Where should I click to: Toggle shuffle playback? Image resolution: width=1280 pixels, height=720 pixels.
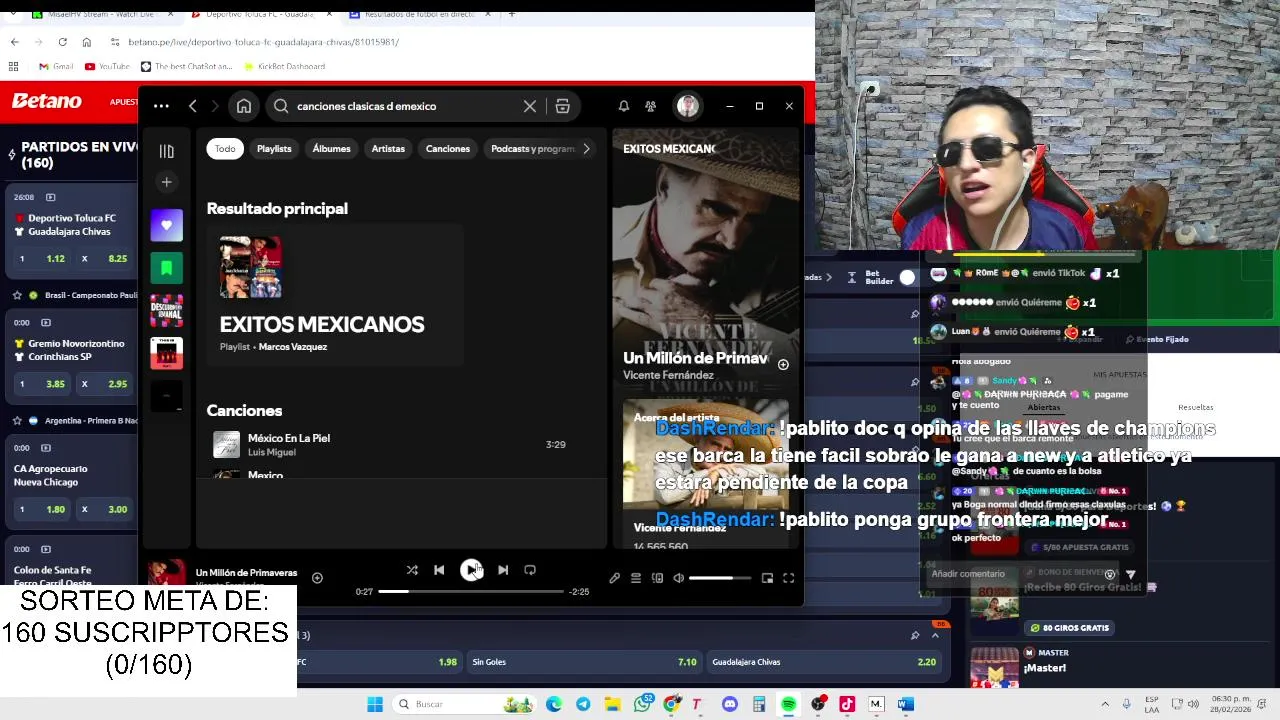412,570
